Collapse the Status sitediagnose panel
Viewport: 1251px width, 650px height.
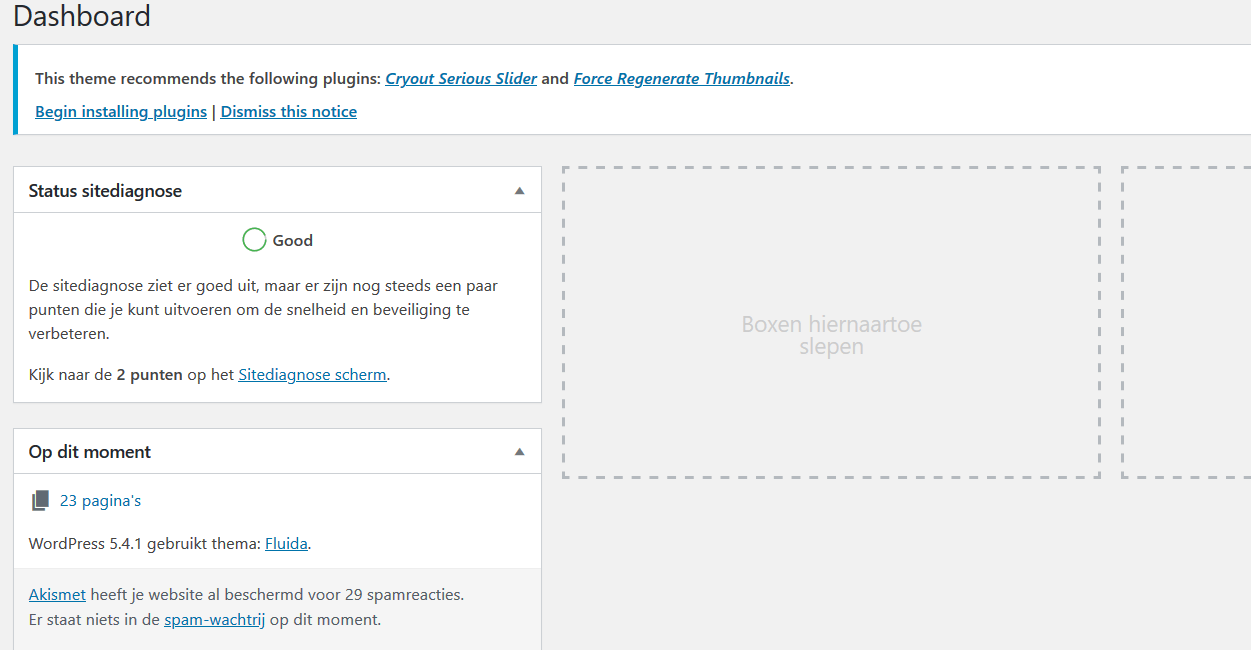519,190
